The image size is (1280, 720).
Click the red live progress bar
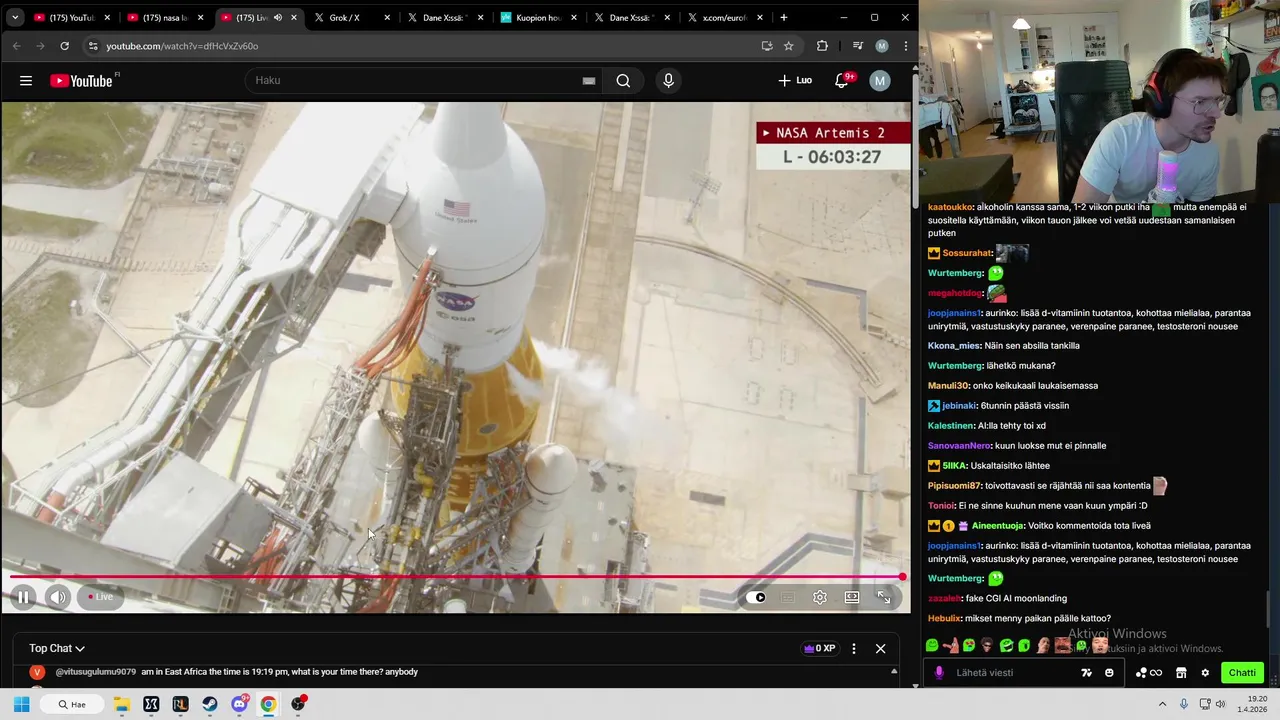coord(455,577)
